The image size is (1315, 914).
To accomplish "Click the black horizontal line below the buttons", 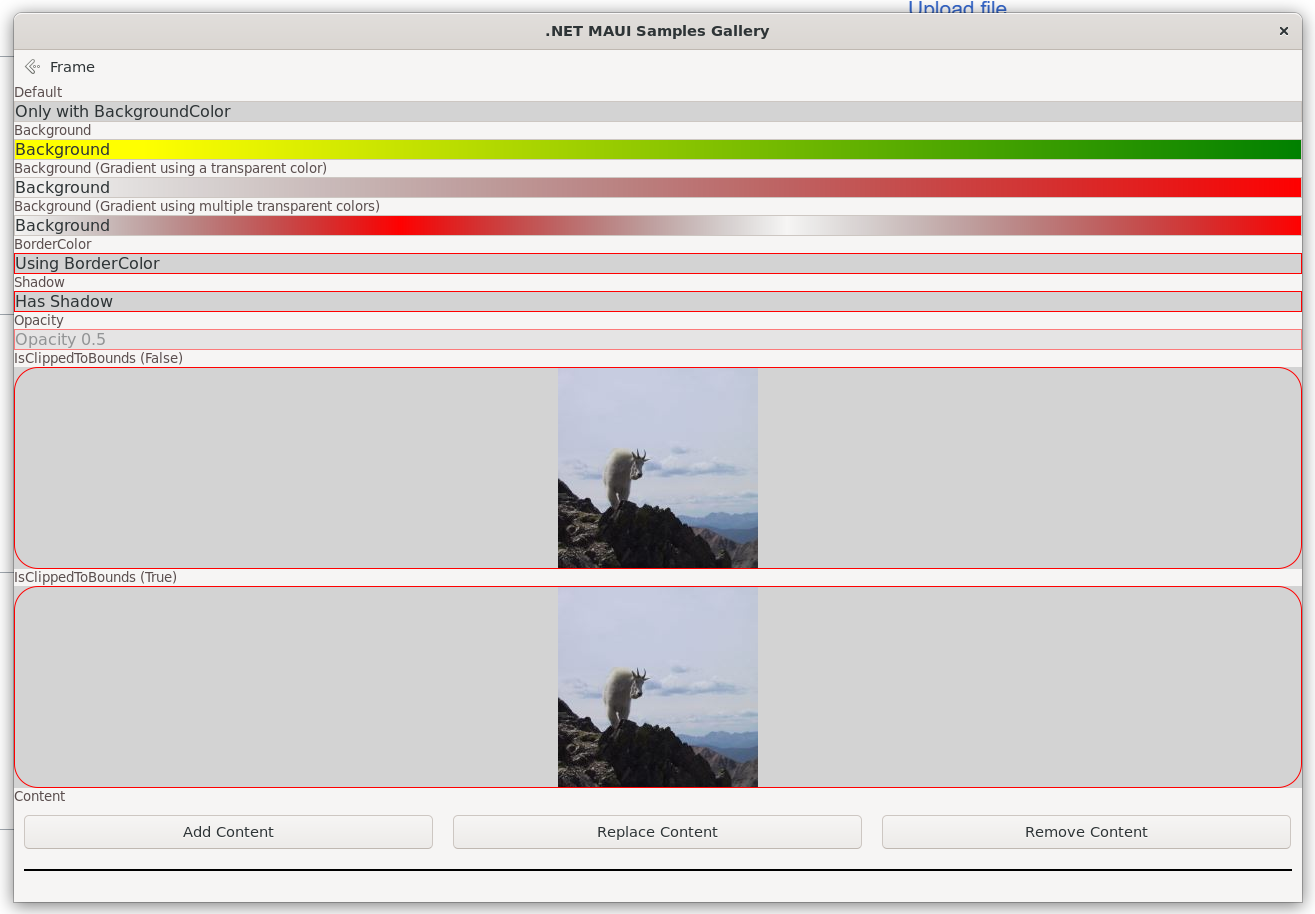I will pos(657,870).
